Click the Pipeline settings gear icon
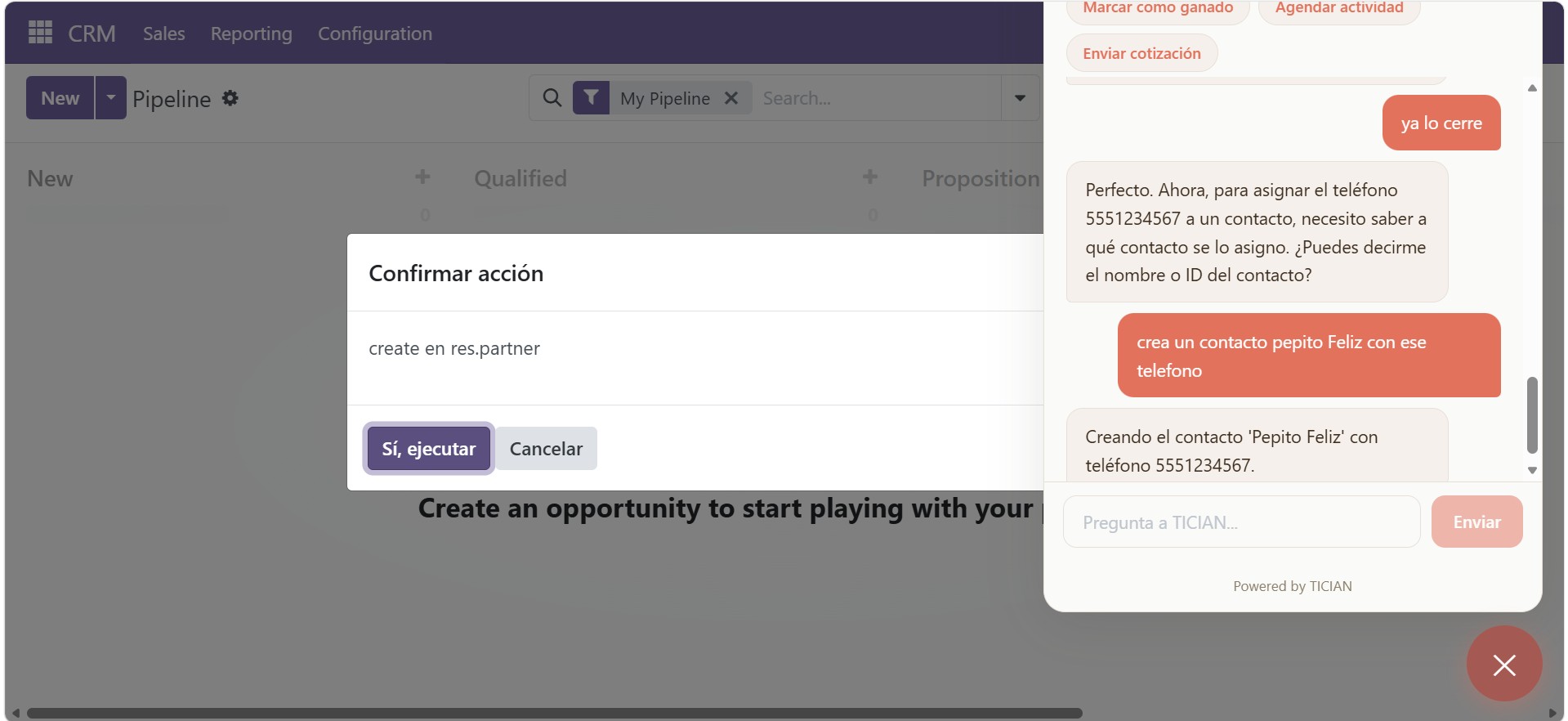The height and width of the screenshot is (721, 1568). 230,98
